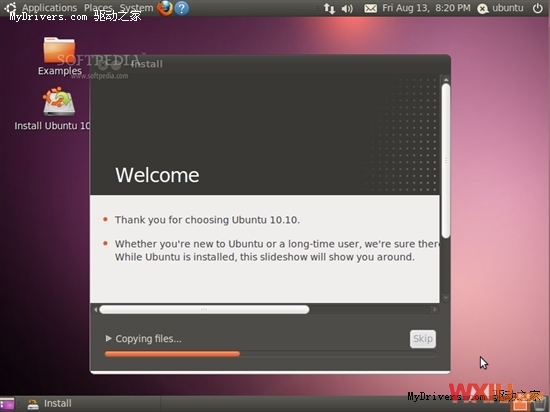Open the Applications menu
This screenshot has height=412, width=550.
(49, 8)
